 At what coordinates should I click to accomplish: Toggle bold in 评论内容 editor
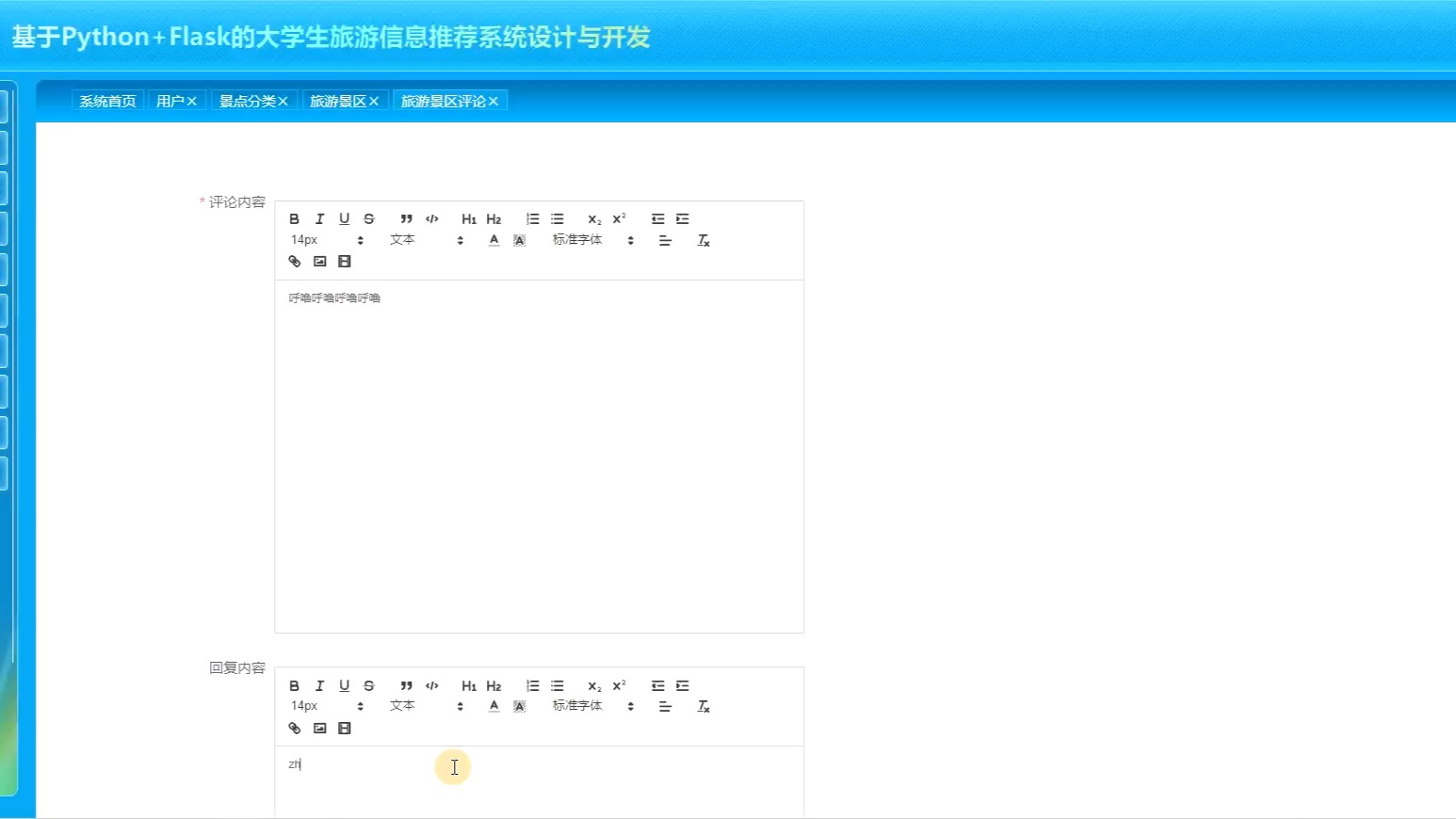[x=294, y=219]
